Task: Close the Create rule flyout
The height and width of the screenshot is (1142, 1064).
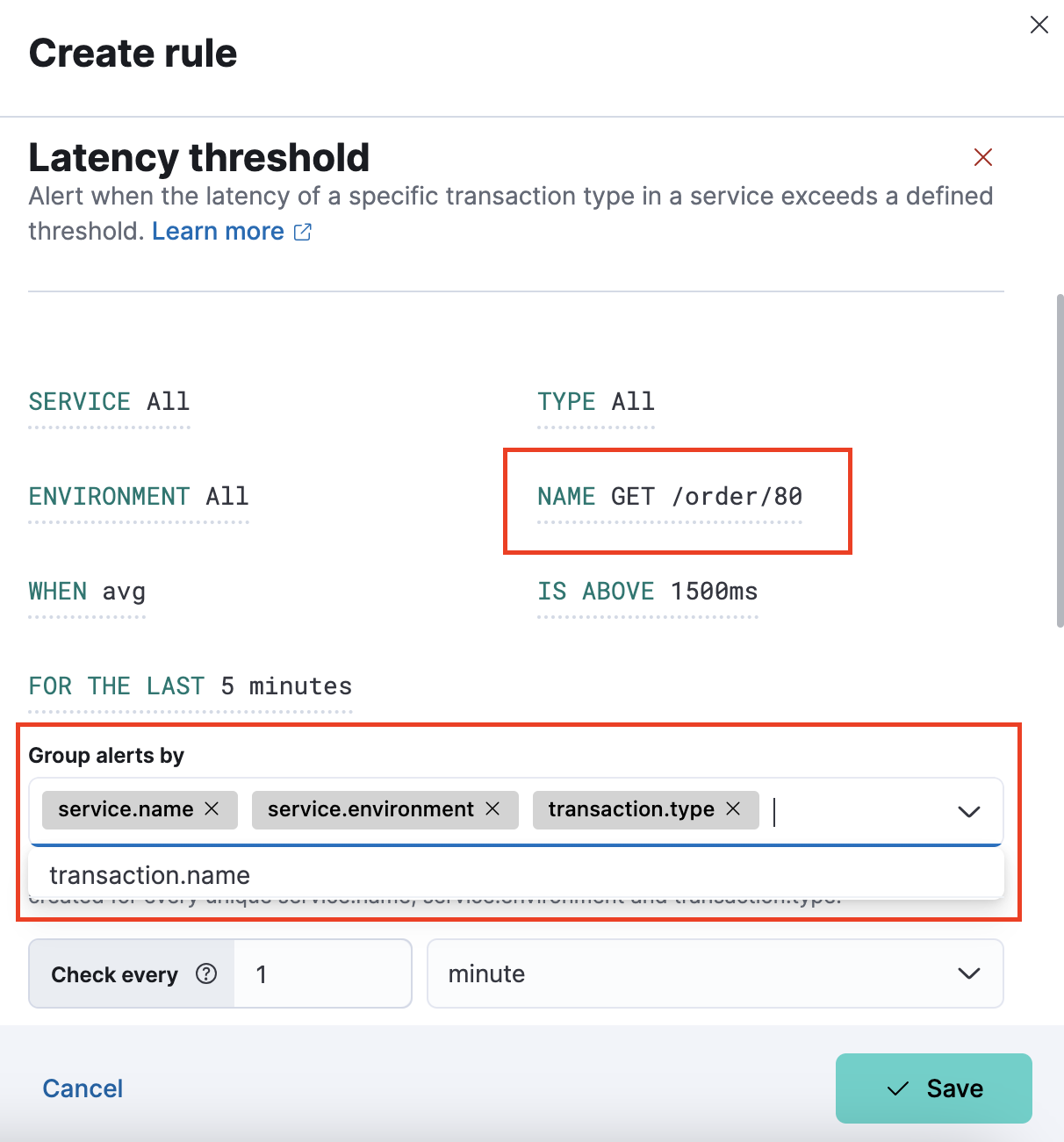Action: (1039, 25)
